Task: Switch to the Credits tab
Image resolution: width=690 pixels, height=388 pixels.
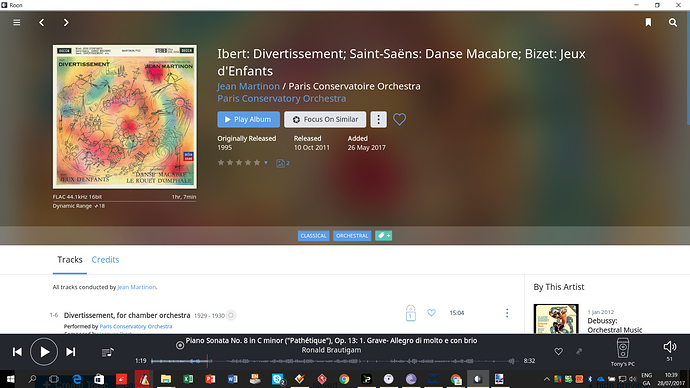Action: [105, 260]
